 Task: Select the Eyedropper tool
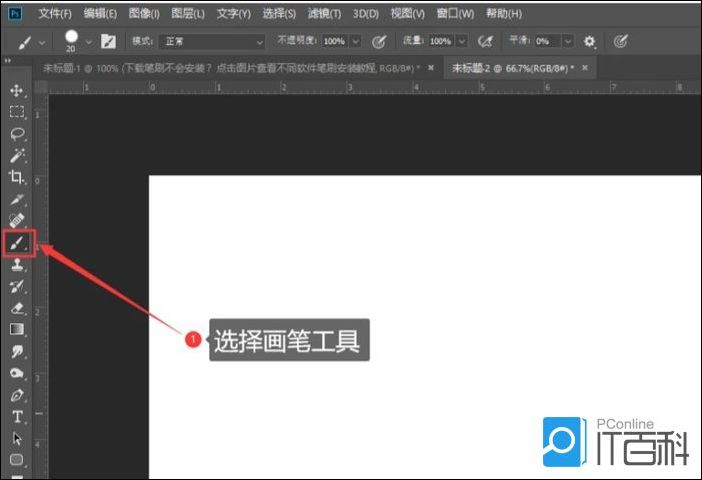click(x=17, y=199)
